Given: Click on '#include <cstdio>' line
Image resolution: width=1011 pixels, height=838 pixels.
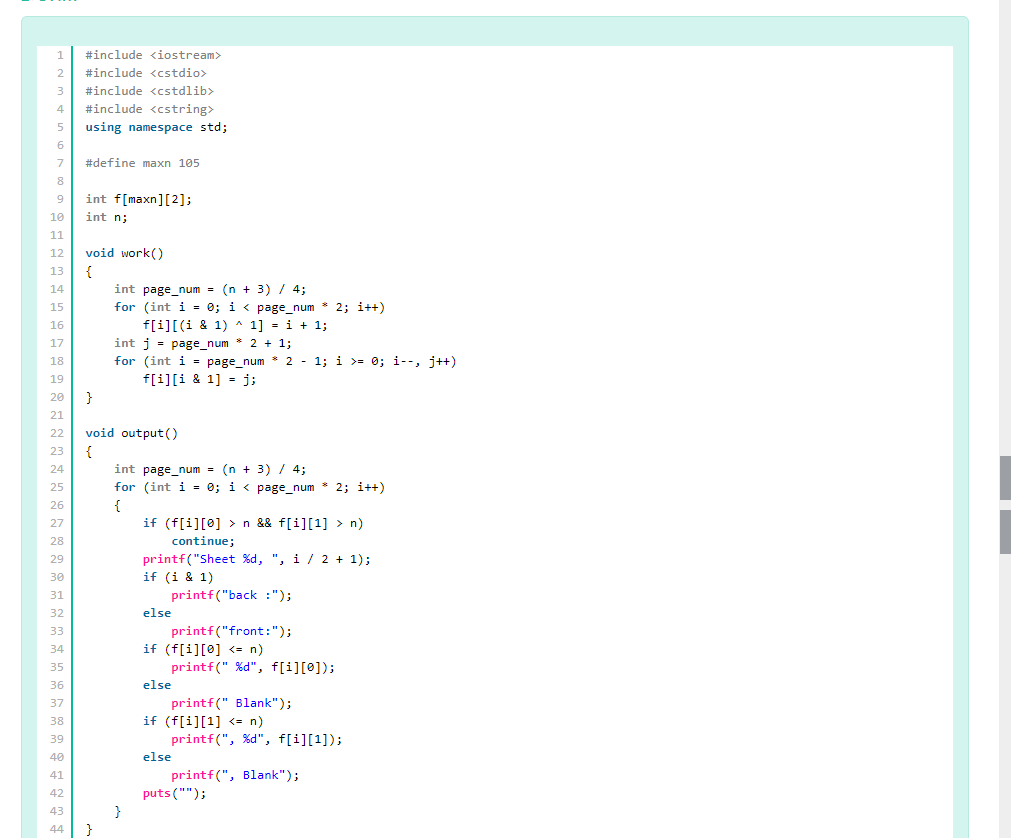Looking at the screenshot, I should click(x=146, y=73).
